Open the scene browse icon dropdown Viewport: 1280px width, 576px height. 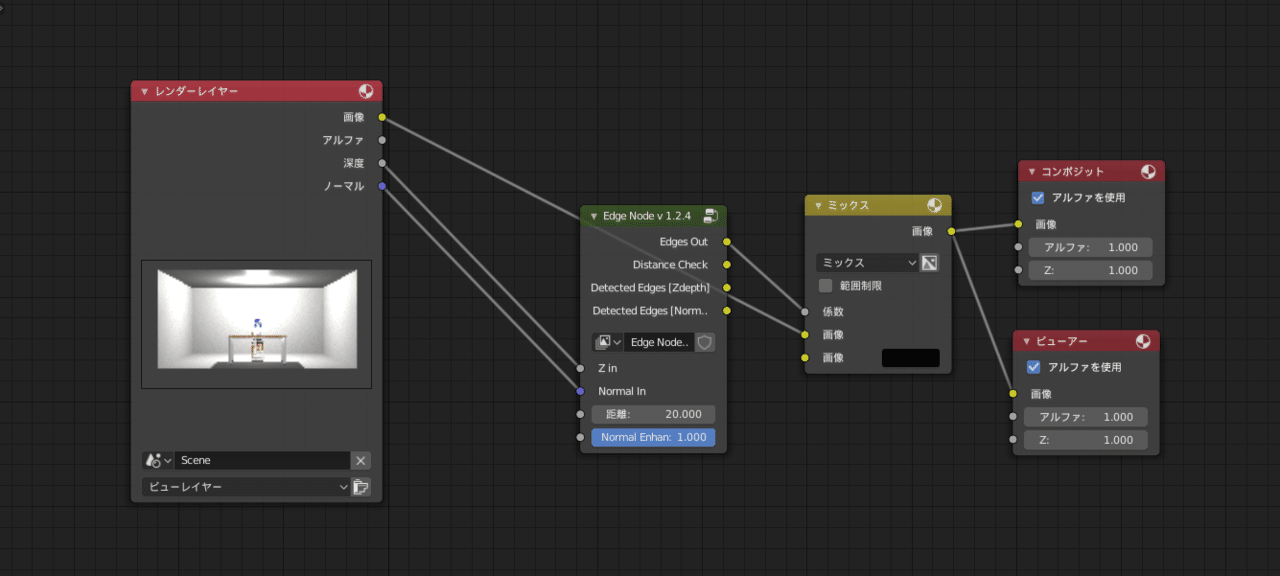[158, 460]
